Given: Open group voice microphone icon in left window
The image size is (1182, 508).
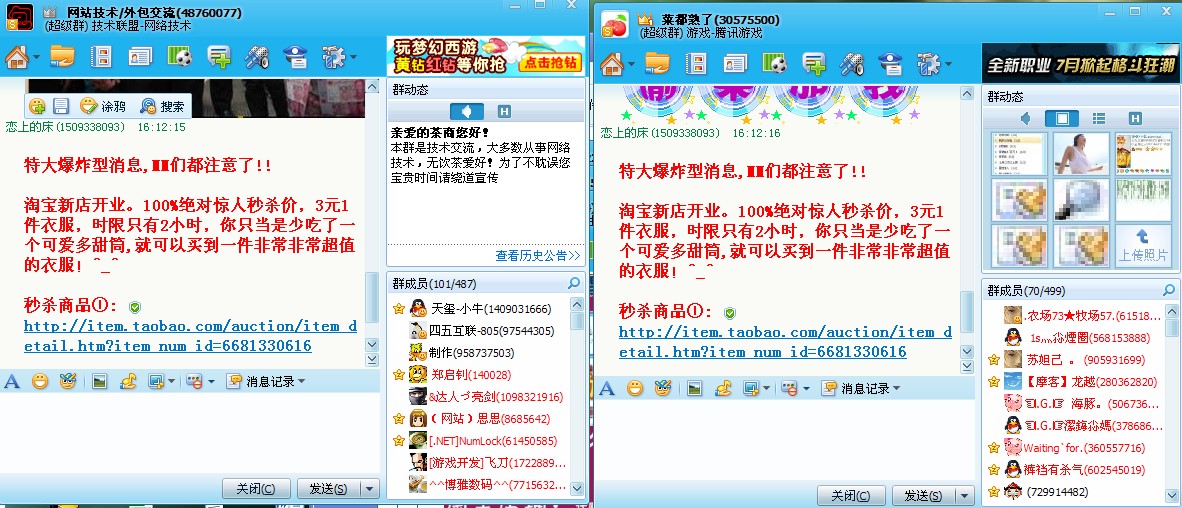Looking at the screenshot, I should point(257,57).
